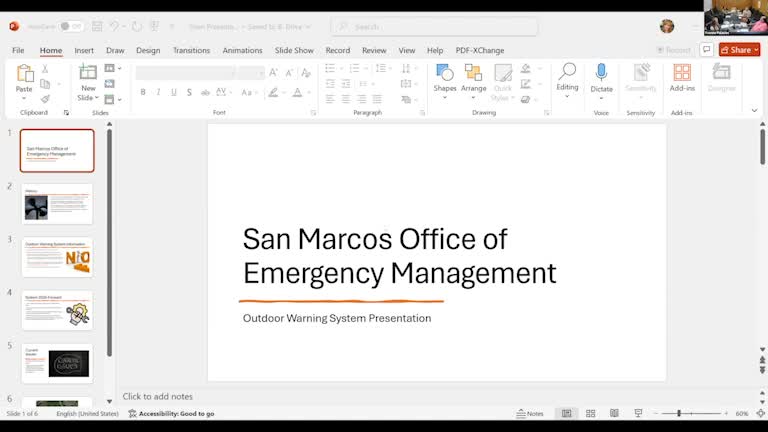The height and width of the screenshot is (432, 768).
Task: Click the Format Painter brush icon
Action: (x=45, y=99)
